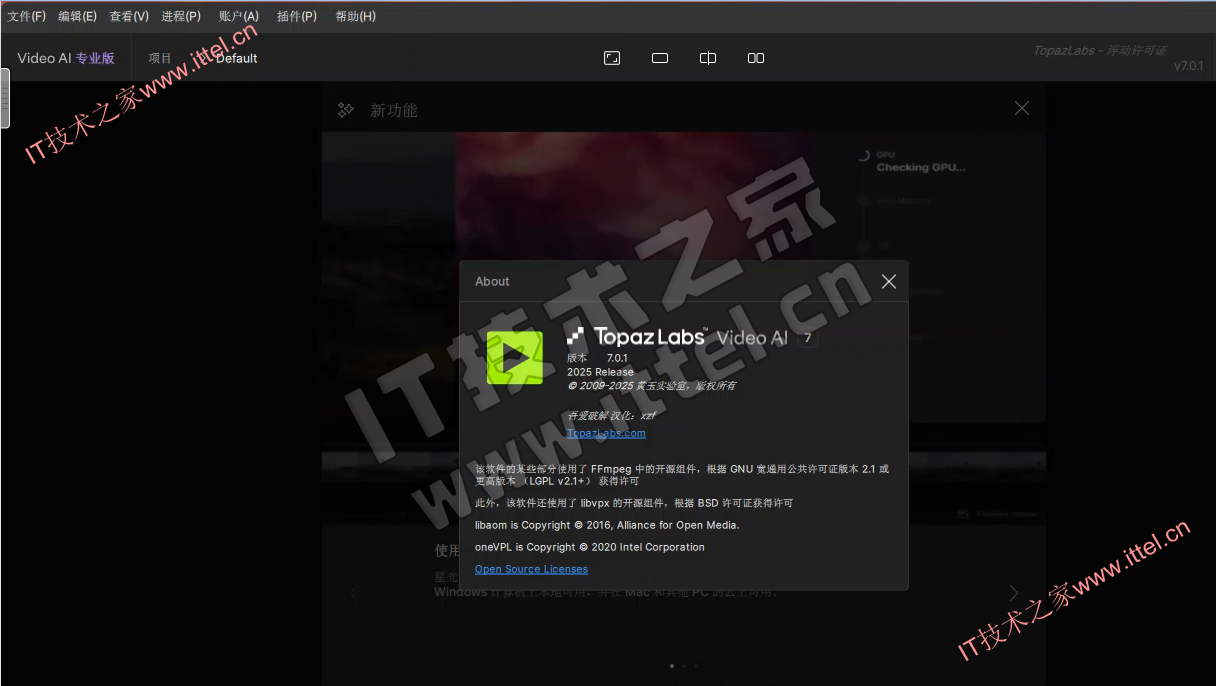Click the libvpx BSD license line
The width and height of the screenshot is (1216, 686).
634,503
